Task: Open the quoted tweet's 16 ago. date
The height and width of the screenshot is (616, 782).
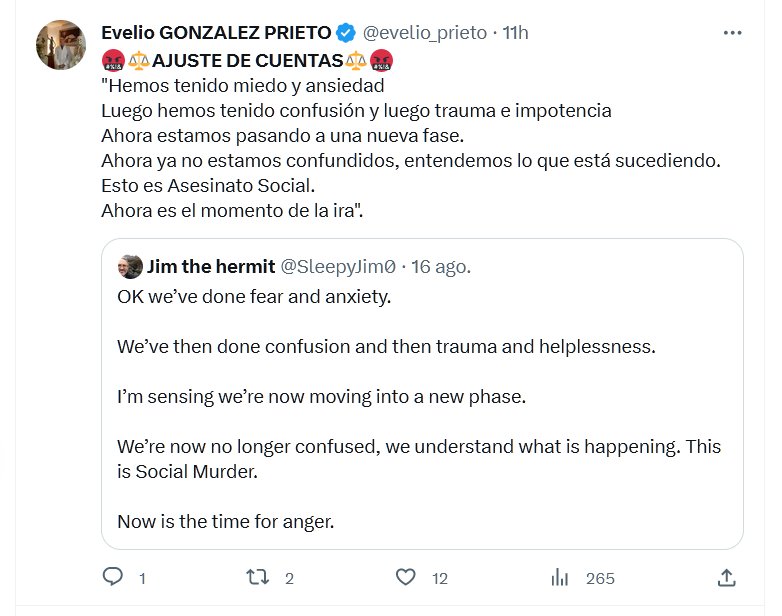Action: pos(441,267)
